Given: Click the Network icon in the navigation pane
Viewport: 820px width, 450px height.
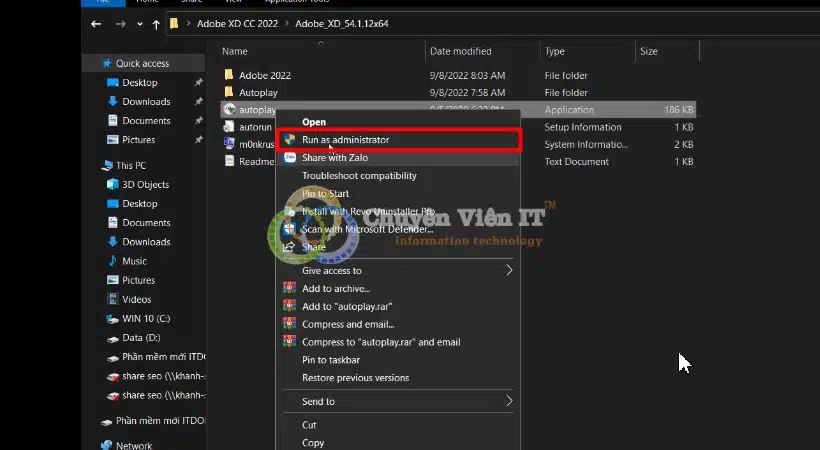Looking at the screenshot, I should tap(106, 445).
